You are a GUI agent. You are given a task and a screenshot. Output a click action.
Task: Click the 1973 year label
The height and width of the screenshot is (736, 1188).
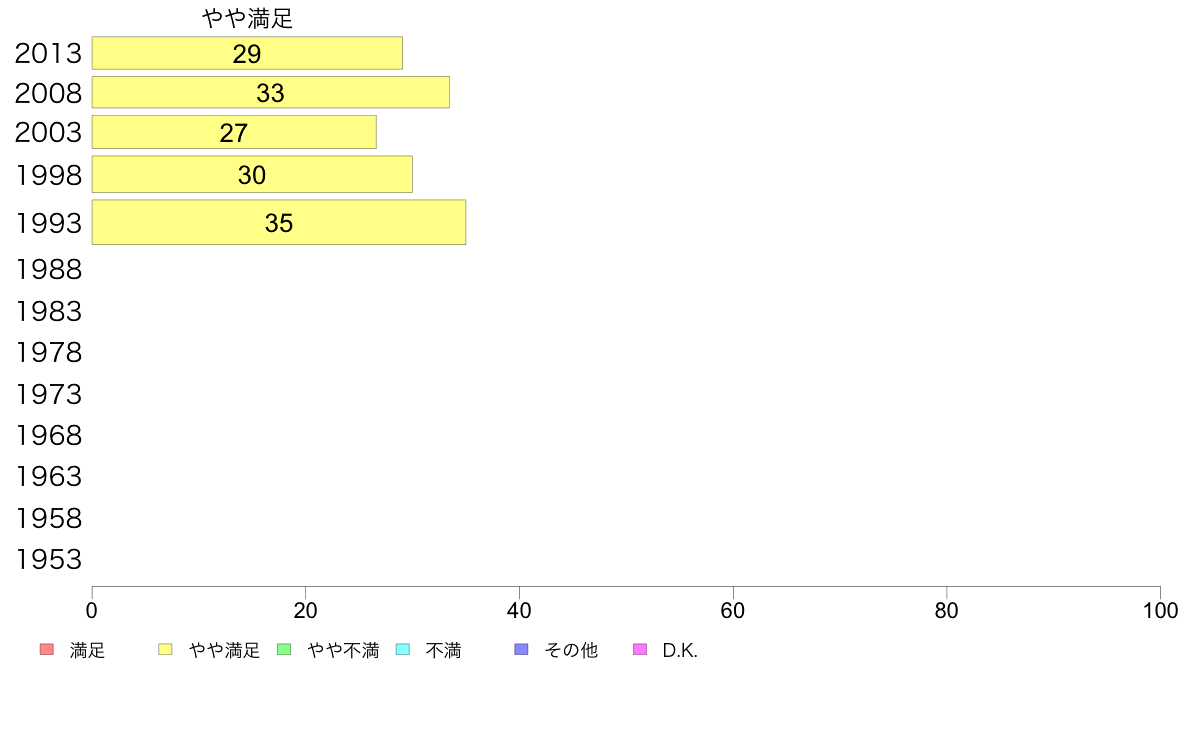click(x=48, y=394)
